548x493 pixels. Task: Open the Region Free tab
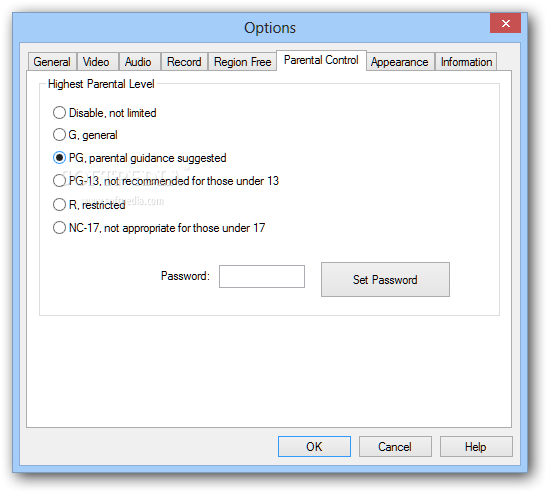point(242,62)
